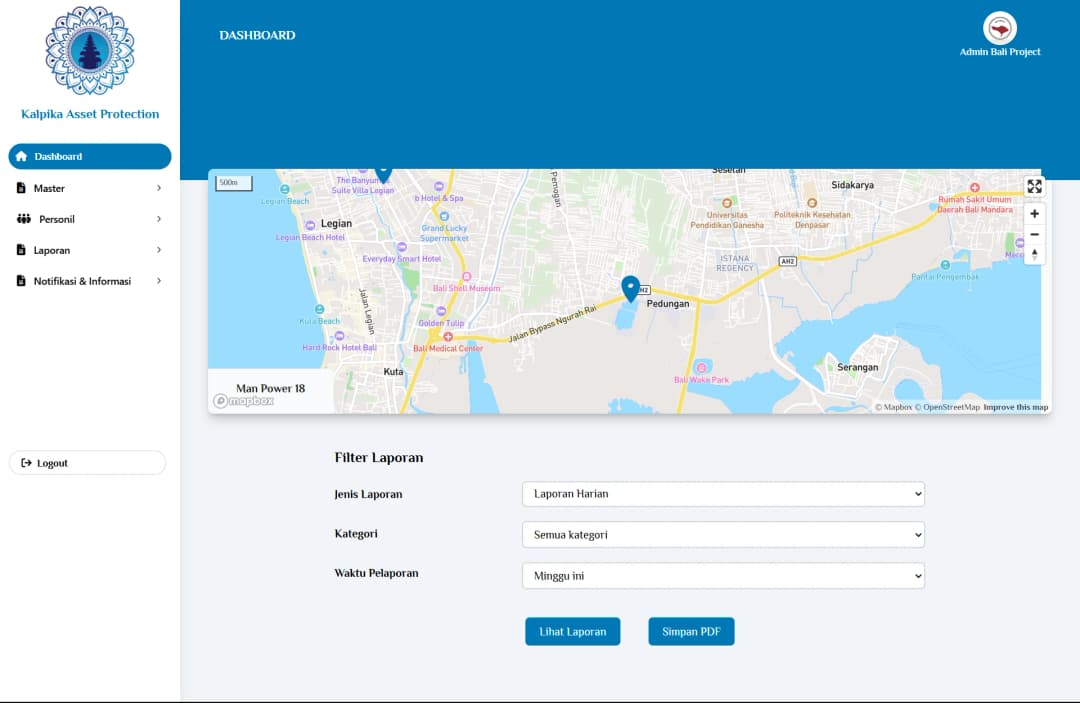This screenshot has width=1080, height=703.
Task: Open the Waktu Pelaporan dropdown
Action: pyautogui.click(x=723, y=576)
